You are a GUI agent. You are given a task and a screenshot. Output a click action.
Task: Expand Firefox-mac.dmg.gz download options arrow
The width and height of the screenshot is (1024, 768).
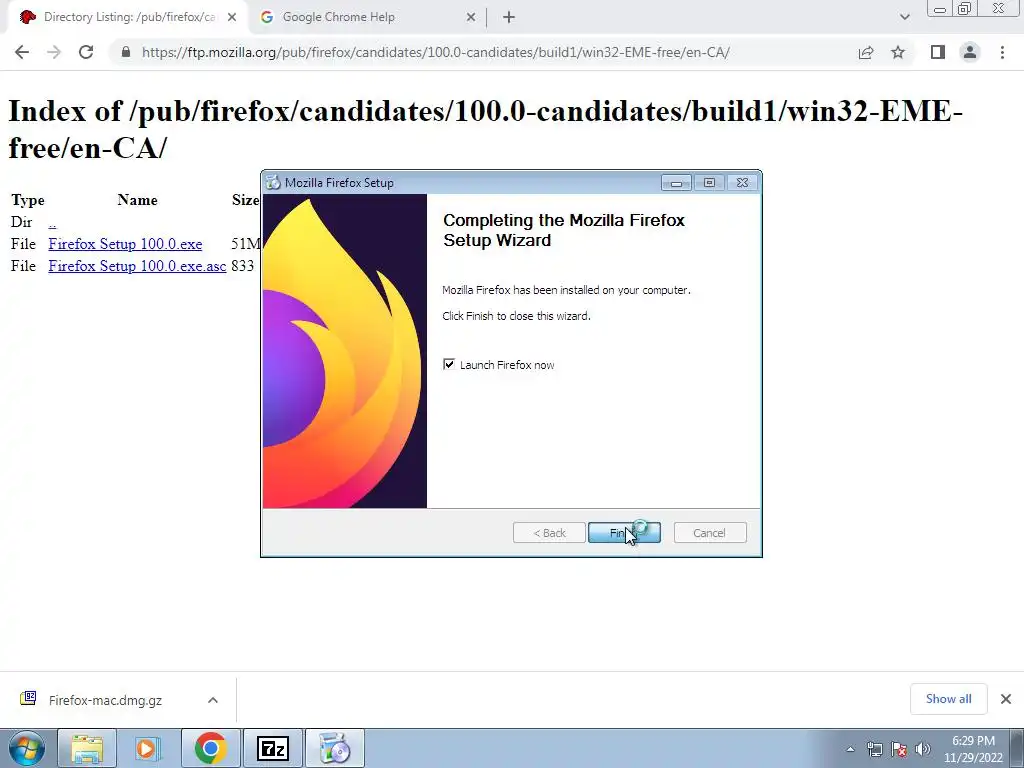(213, 700)
